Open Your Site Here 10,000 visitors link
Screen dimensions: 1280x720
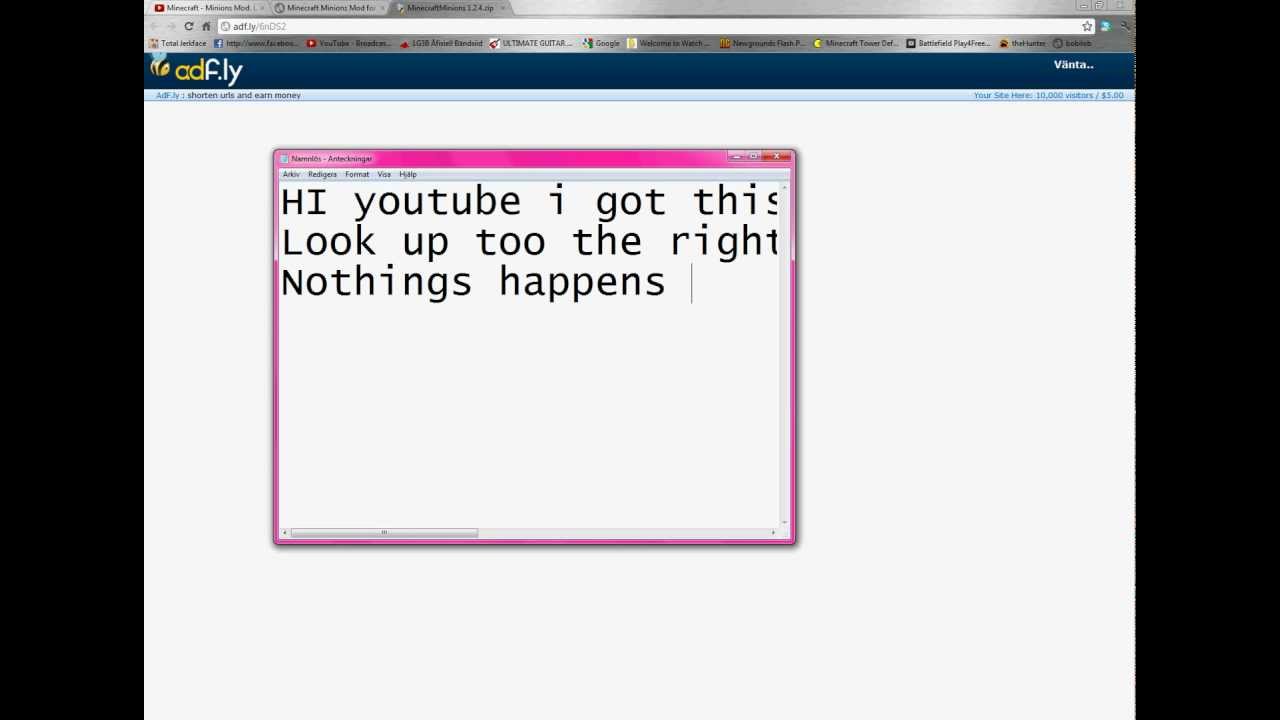[1048, 95]
